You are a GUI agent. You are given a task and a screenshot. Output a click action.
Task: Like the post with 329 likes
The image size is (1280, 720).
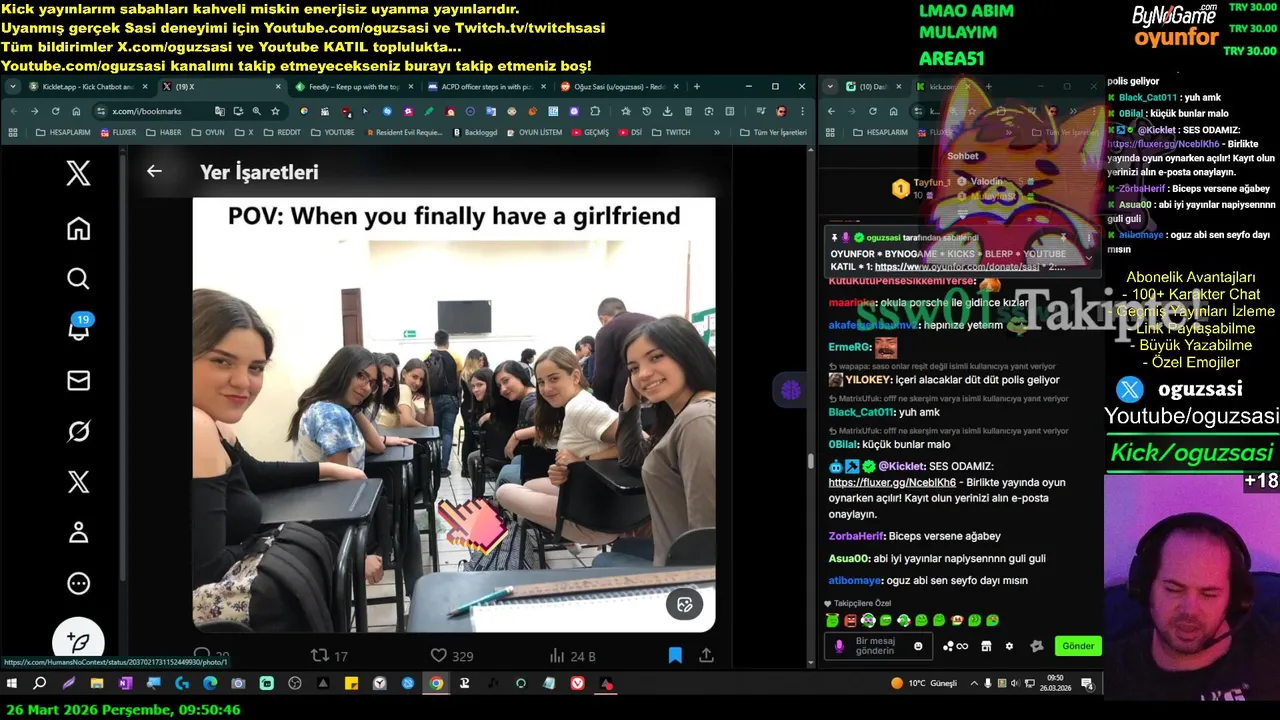point(451,656)
